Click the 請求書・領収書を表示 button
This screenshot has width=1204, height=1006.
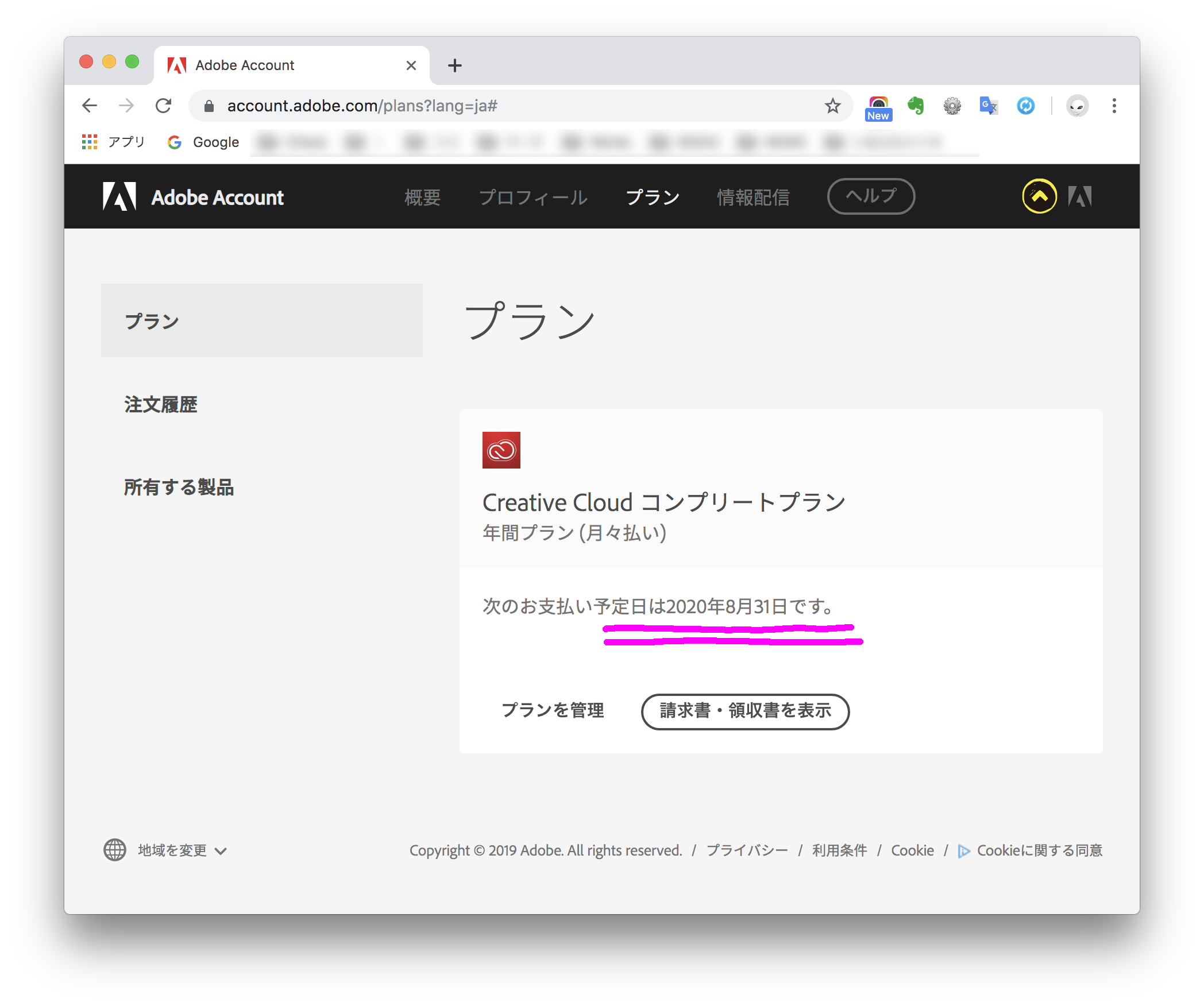click(x=745, y=711)
